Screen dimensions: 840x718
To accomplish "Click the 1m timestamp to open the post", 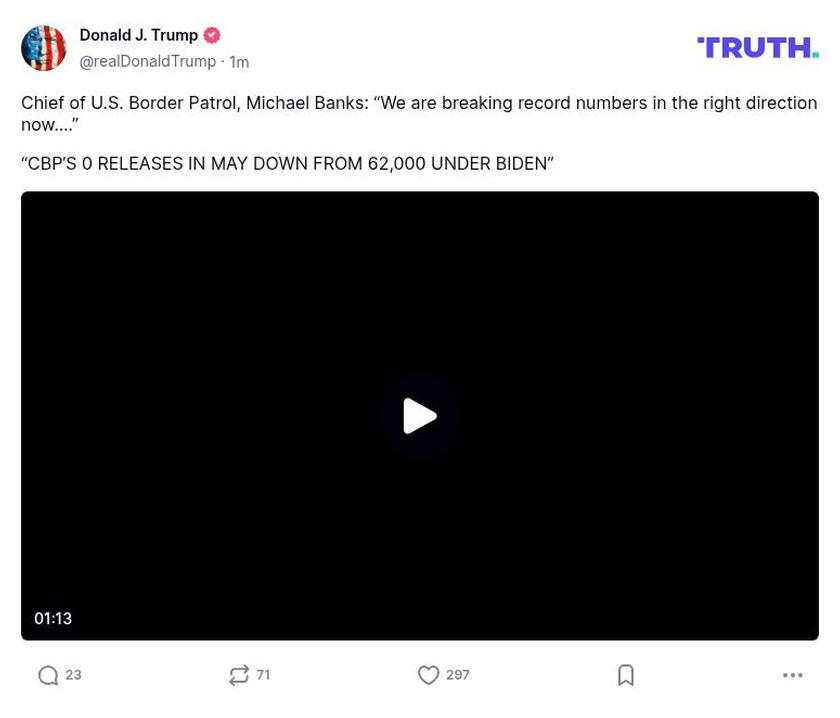I will (x=238, y=60).
